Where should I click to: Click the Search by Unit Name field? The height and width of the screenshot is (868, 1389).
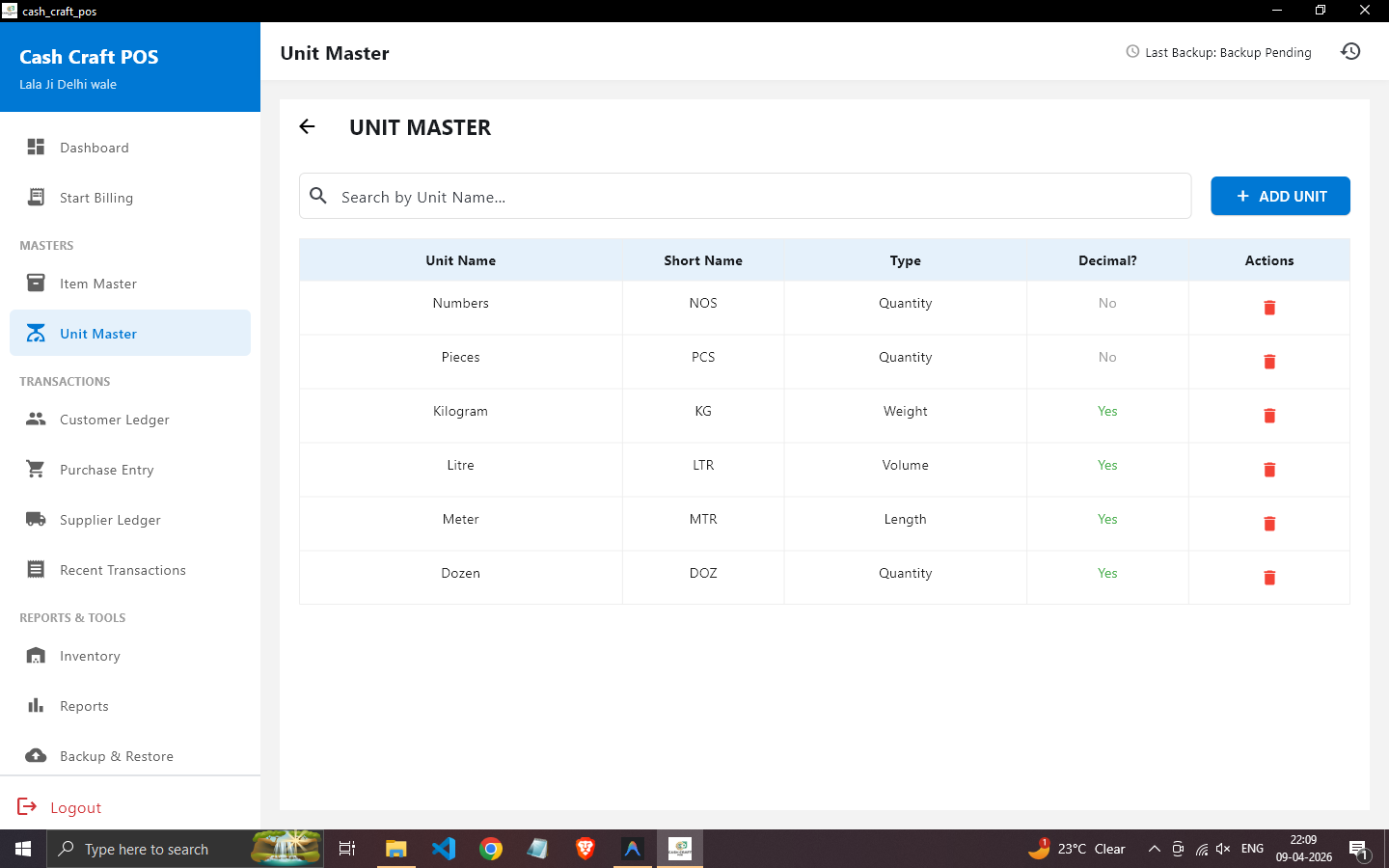[745, 196]
